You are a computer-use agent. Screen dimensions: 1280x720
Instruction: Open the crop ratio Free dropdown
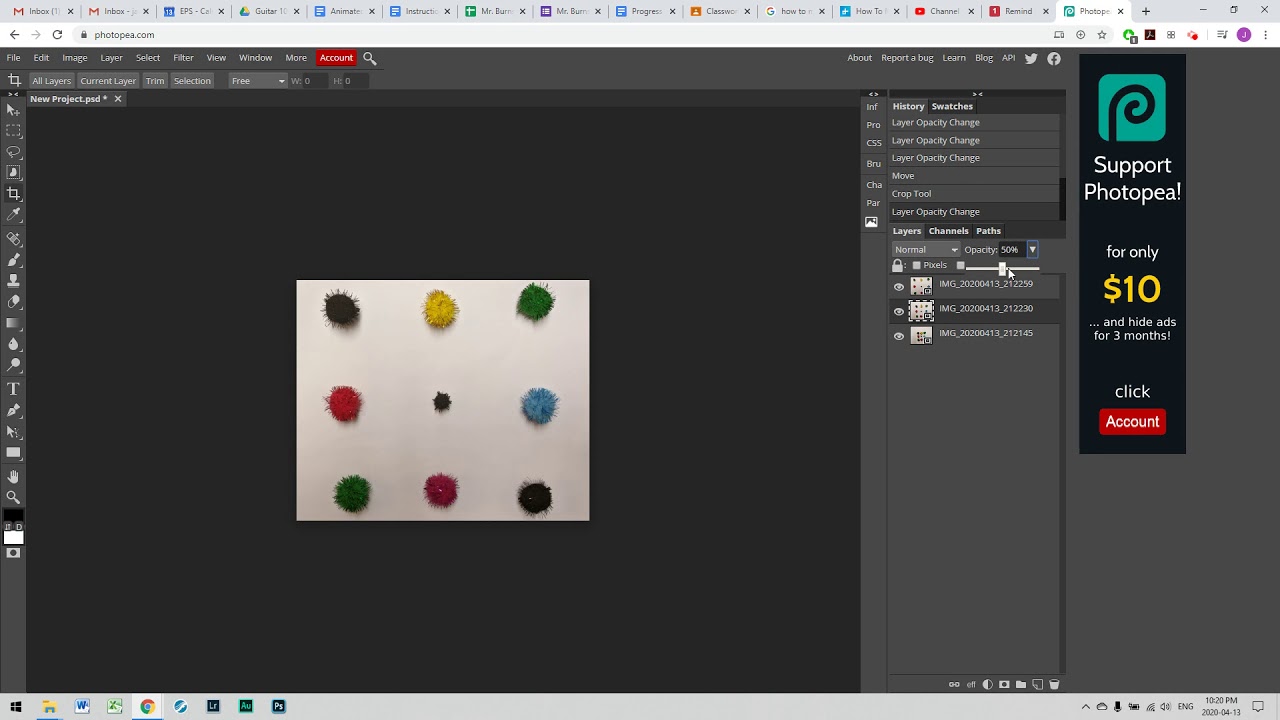pos(258,81)
